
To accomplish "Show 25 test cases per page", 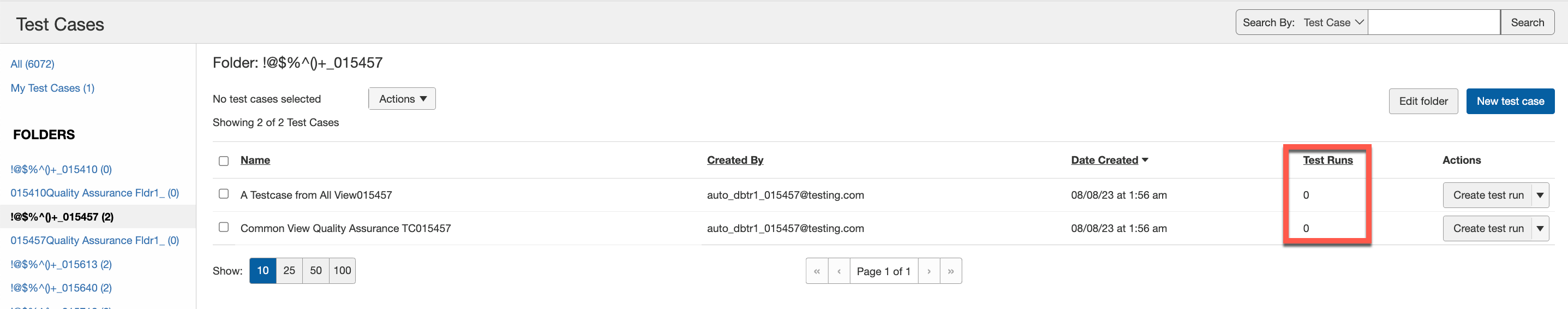I will (x=289, y=271).
